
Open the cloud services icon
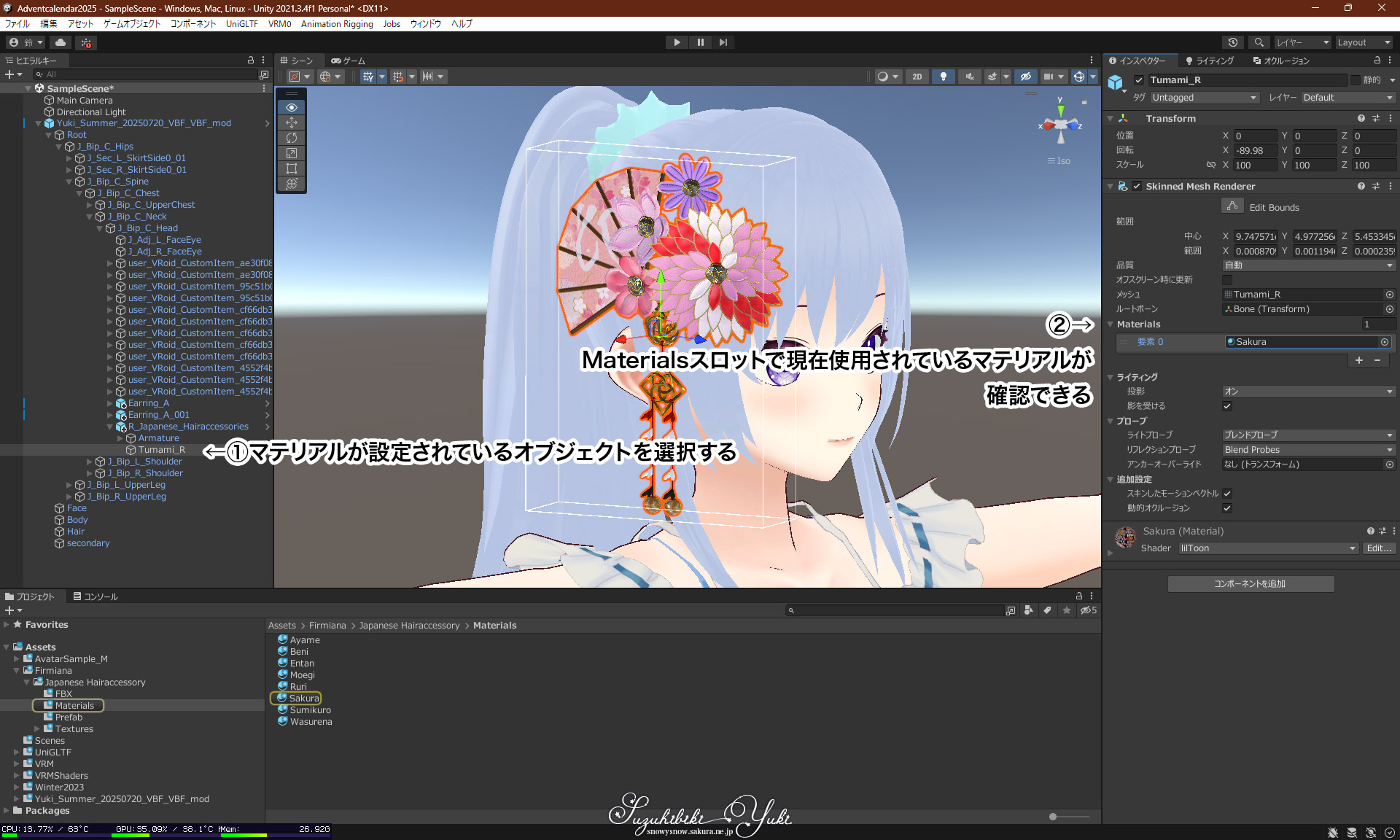pyautogui.click(x=61, y=42)
